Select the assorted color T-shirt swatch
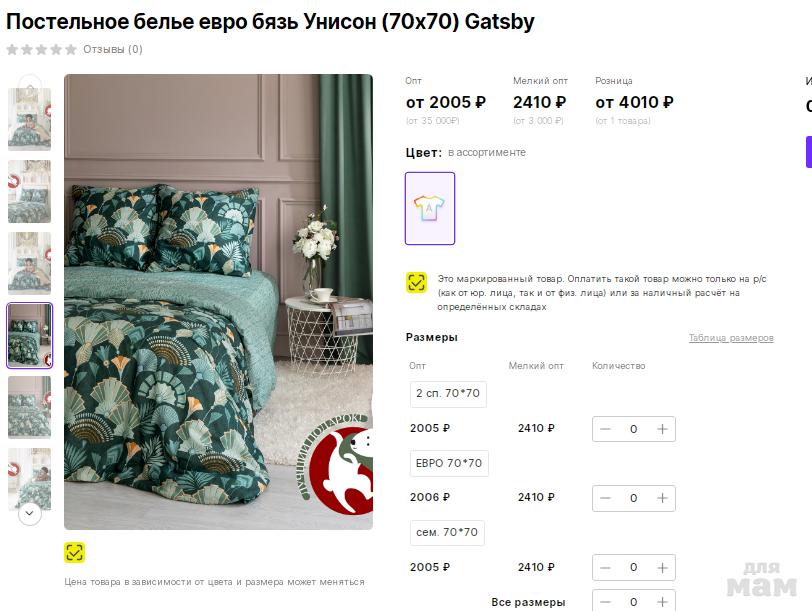The height and width of the screenshot is (611, 812). pos(430,208)
